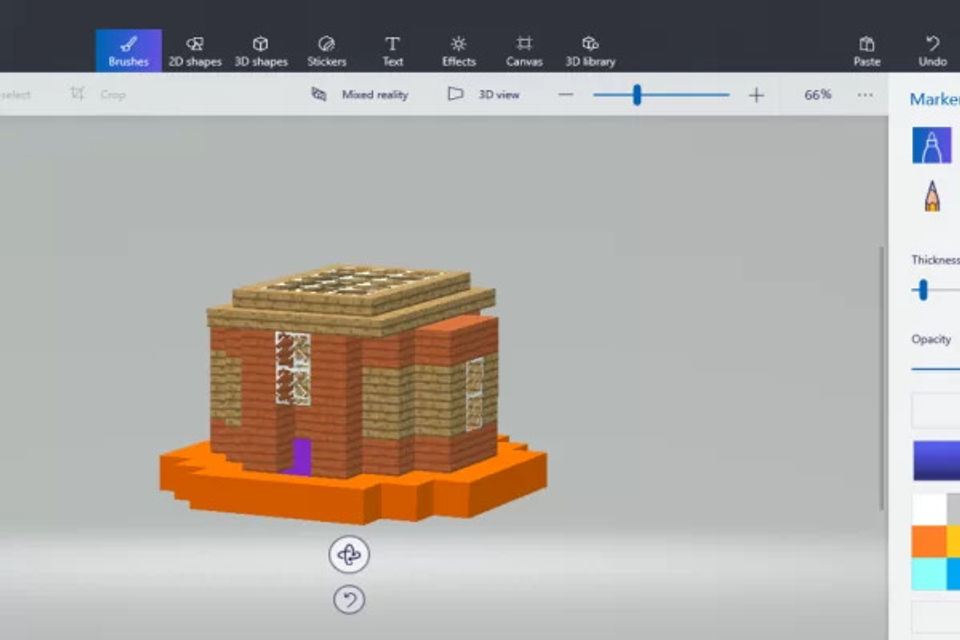Click the 66% zoom value

coord(818,94)
